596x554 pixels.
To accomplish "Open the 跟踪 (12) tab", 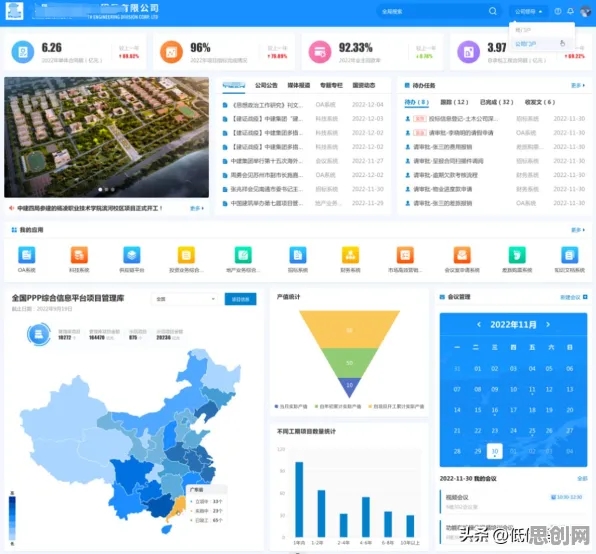I will [x=454, y=102].
